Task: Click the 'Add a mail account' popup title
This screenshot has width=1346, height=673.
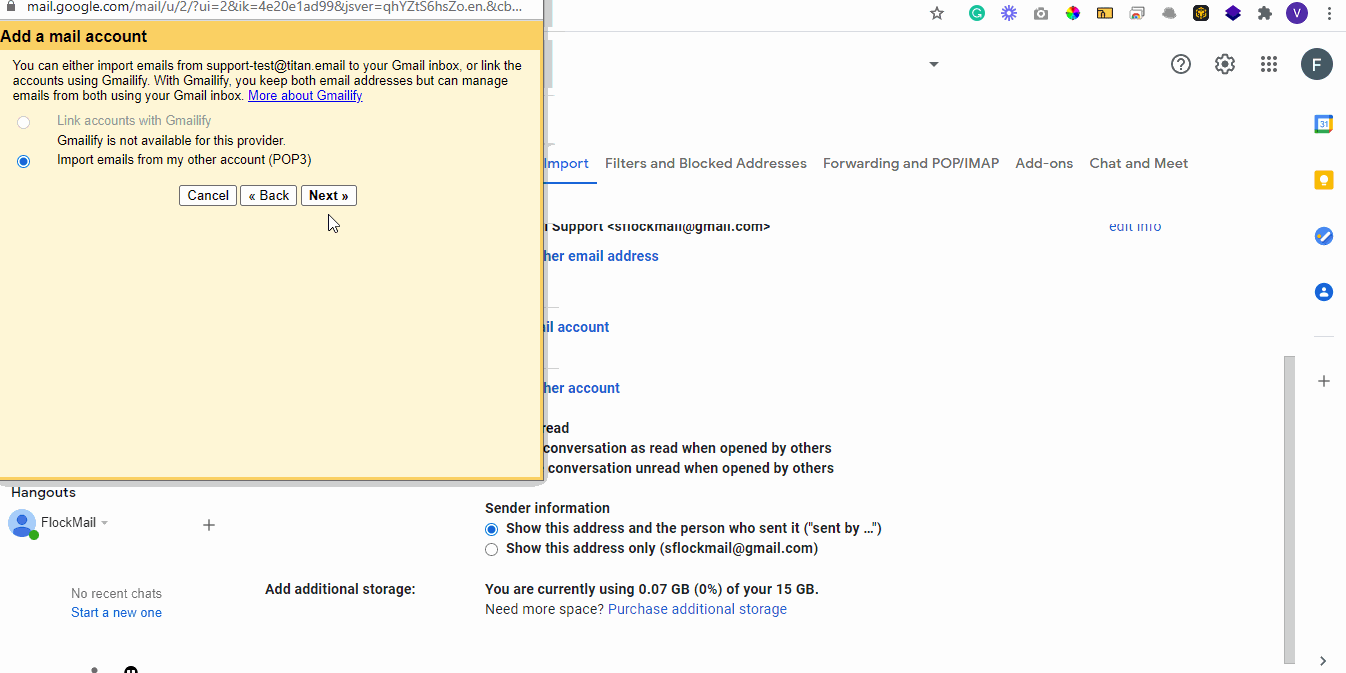Action: coord(74,36)
